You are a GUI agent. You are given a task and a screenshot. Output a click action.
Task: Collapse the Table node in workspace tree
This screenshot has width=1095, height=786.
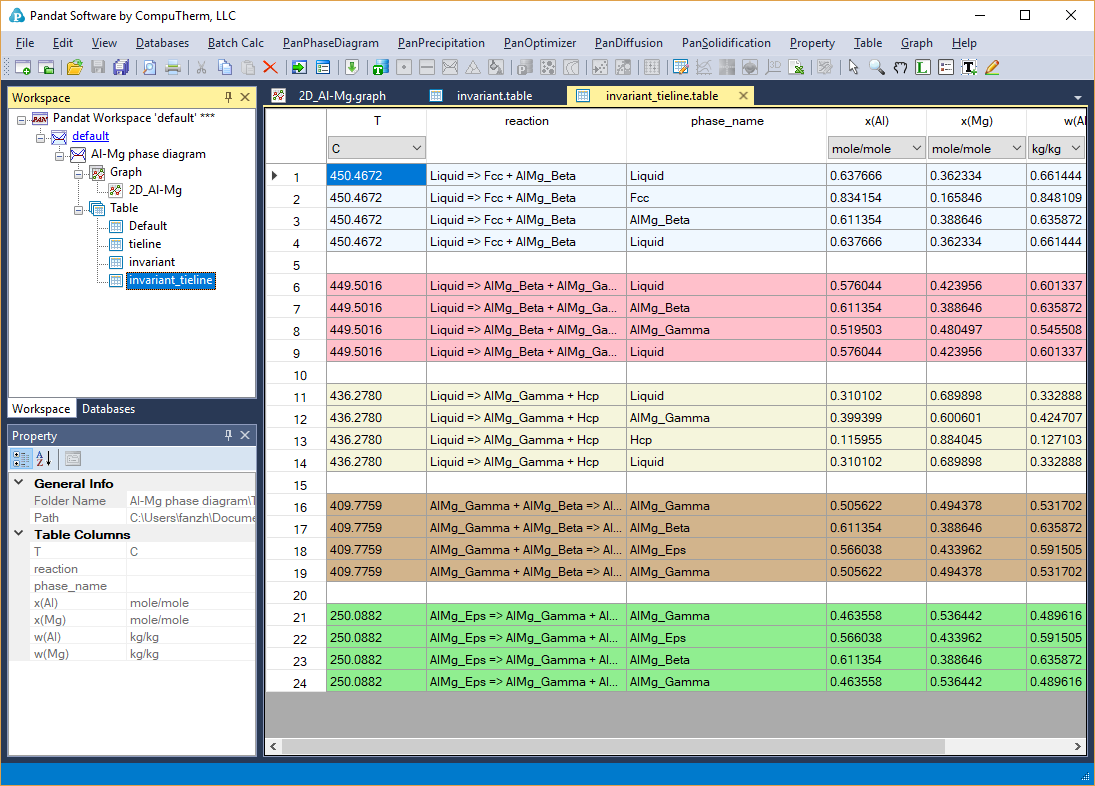[80, 208]
